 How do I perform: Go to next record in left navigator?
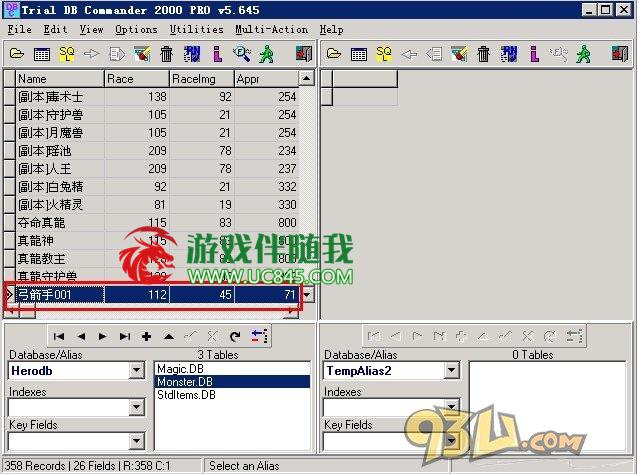click(103, 336)
